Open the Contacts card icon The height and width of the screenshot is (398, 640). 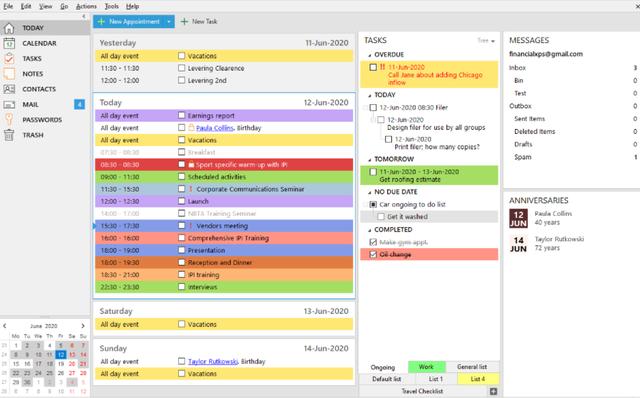pyautogui.click(x=9, y=89)
